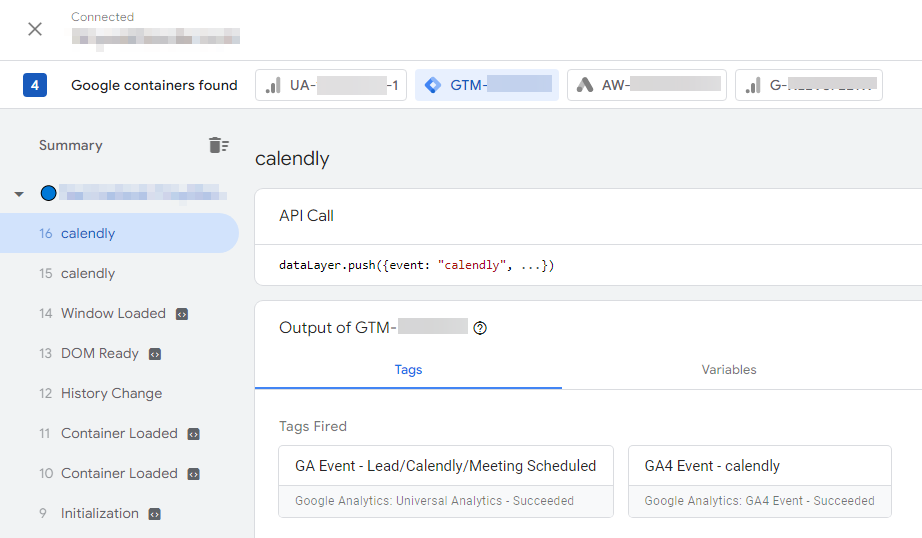Select the AW Google Ads container chip

pos(647,85)
